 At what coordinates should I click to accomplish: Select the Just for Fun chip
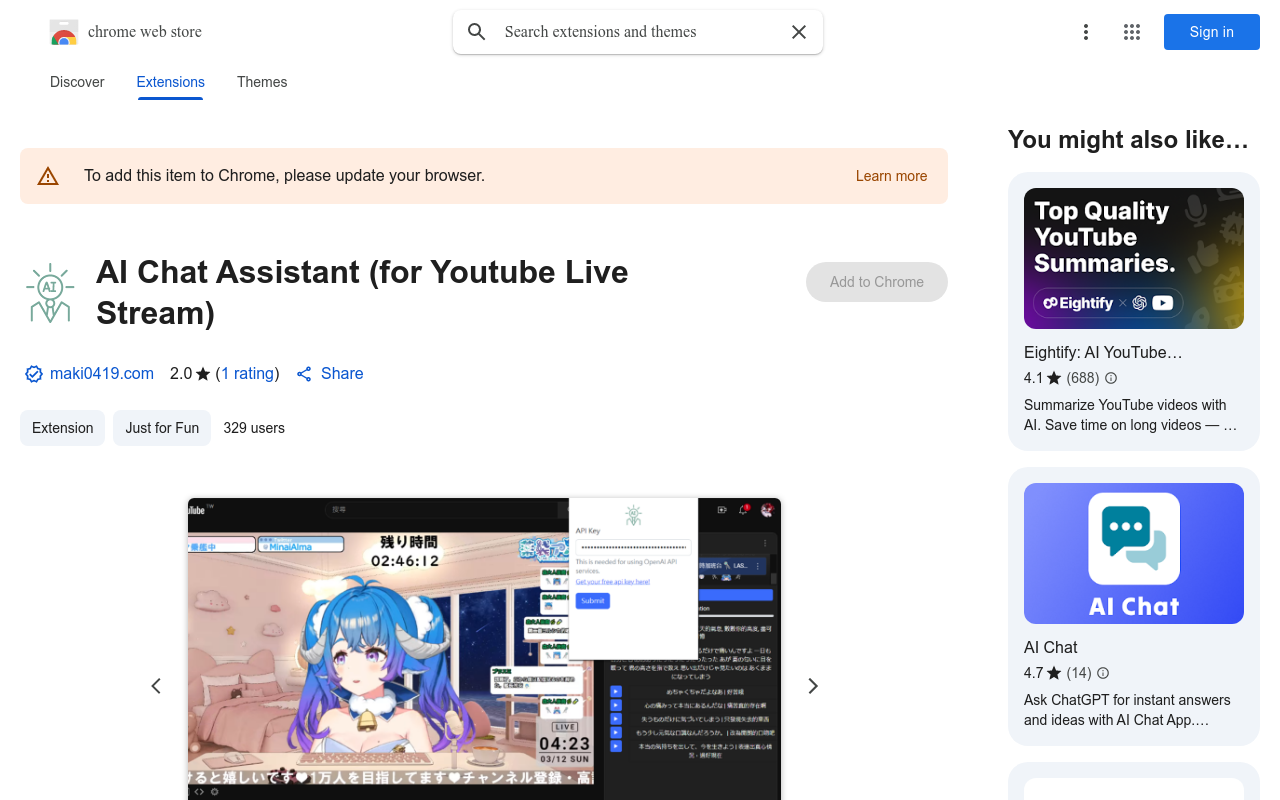coord(162,428)
